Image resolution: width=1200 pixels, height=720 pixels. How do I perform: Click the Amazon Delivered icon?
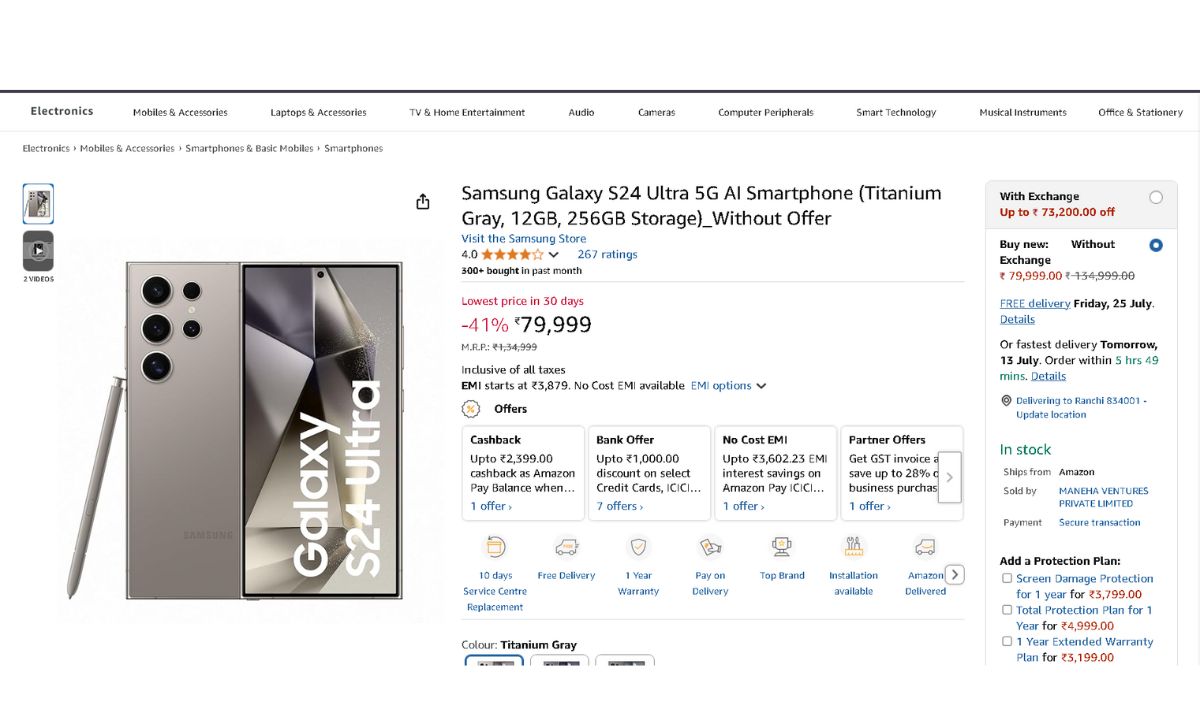925,547
